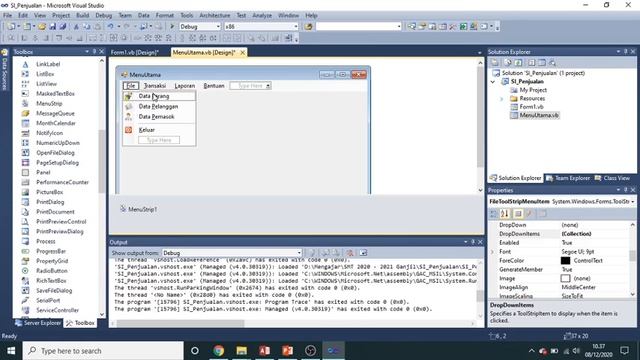Switch to Form1.vb [Design] tab
The width and height of the screenshot is (640, 360).
tap(135, 52)
